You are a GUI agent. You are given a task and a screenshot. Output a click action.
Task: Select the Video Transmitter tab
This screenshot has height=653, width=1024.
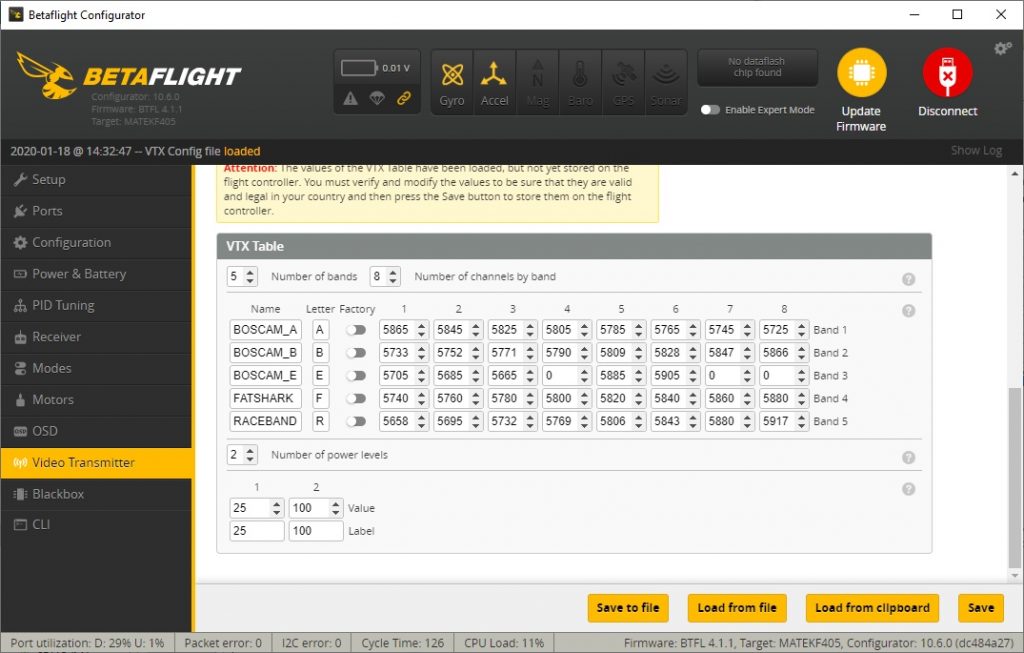click(x=96, y=462)
